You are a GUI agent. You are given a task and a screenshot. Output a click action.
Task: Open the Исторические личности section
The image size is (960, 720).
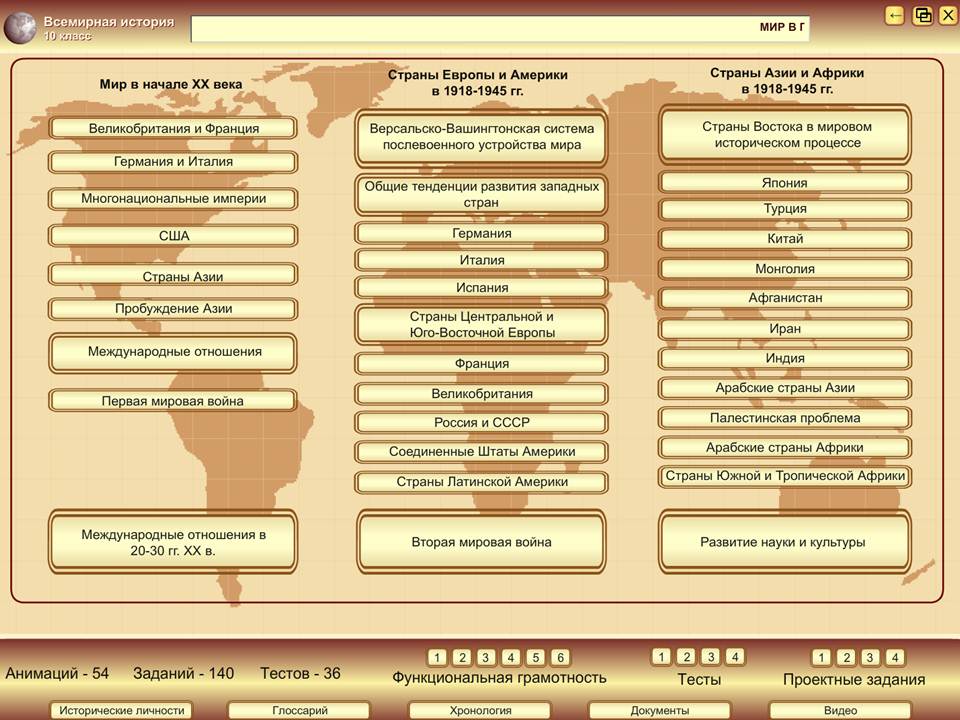pos(121,711)
